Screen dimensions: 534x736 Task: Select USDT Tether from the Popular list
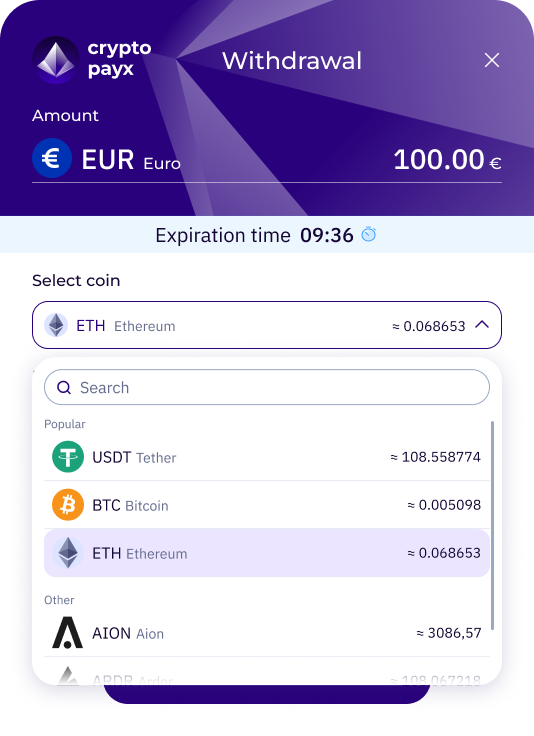pos(267,457)
